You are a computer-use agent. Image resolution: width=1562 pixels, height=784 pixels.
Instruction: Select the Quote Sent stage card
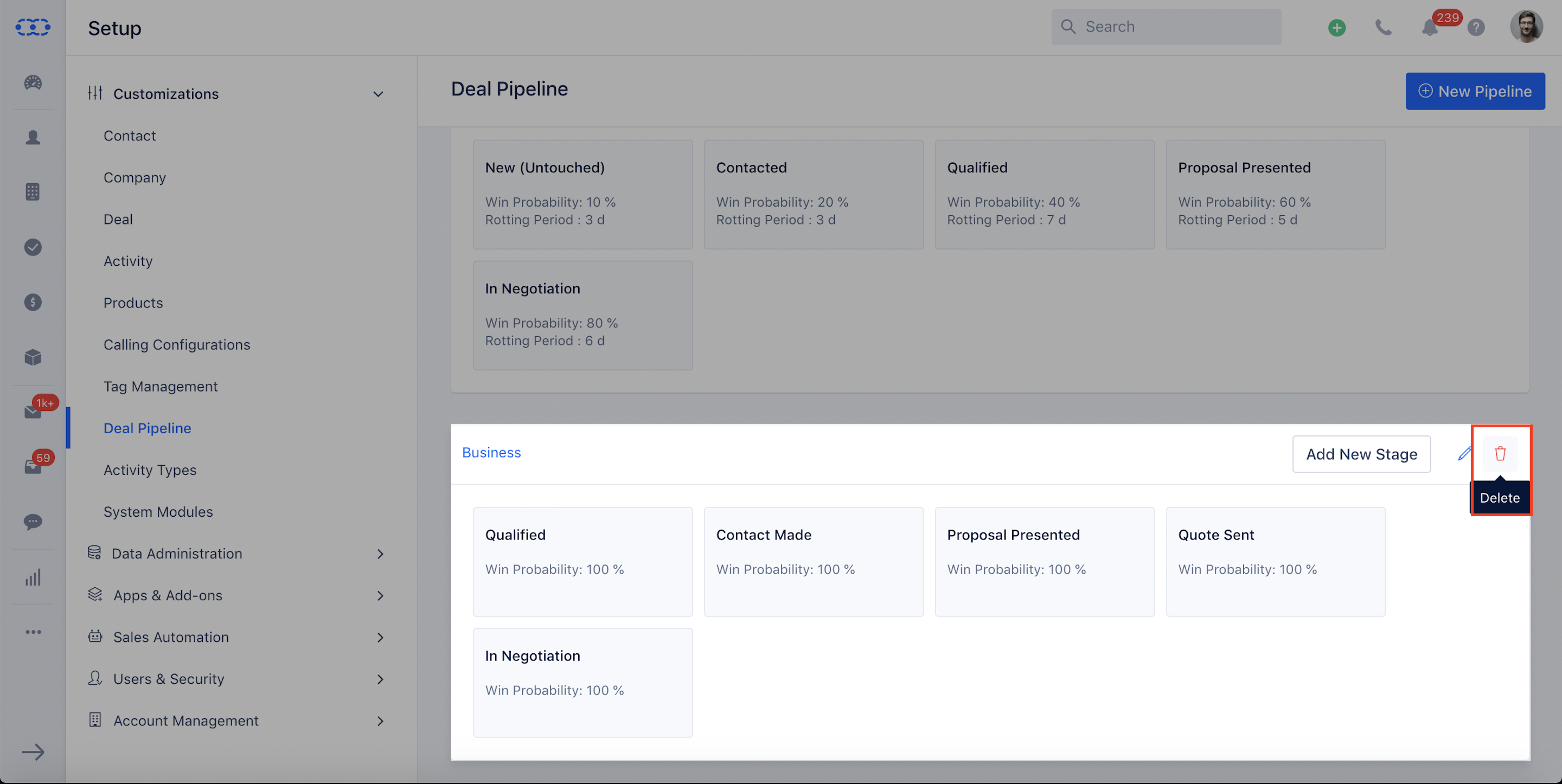(1275, 562)
